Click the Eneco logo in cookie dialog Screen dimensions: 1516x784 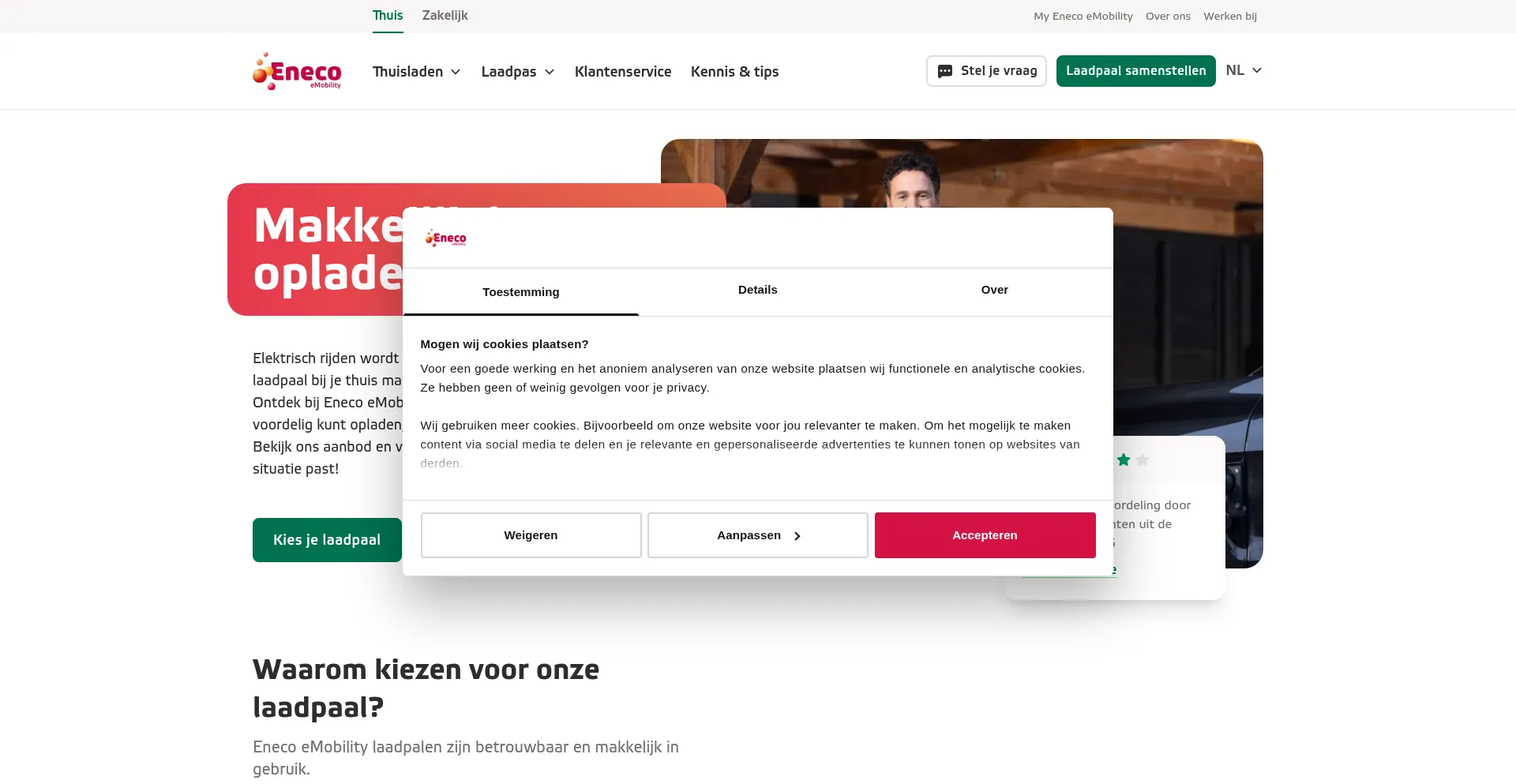click(x=445, y=238)
